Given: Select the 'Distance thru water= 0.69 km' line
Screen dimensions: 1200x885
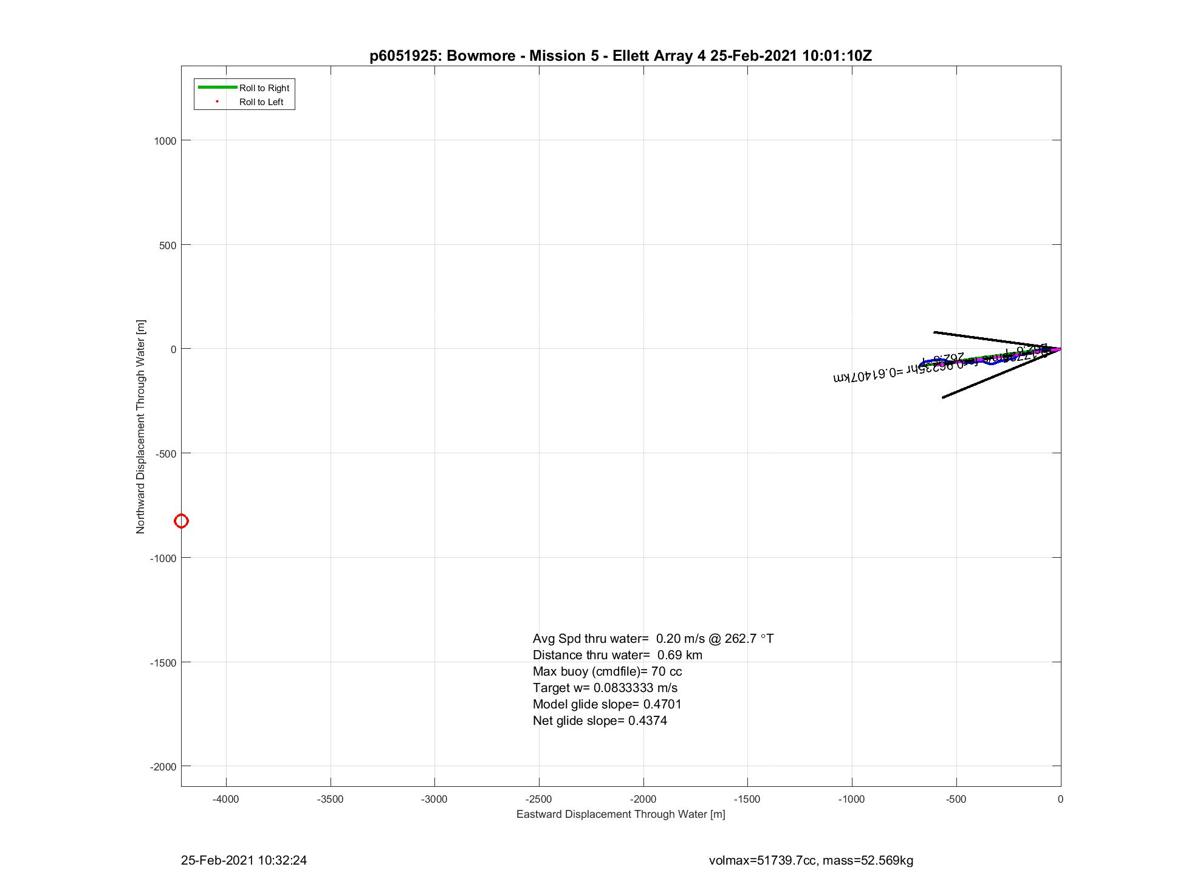Looking at the screenshot, I should pyautogui.click(x=617, y=655).
